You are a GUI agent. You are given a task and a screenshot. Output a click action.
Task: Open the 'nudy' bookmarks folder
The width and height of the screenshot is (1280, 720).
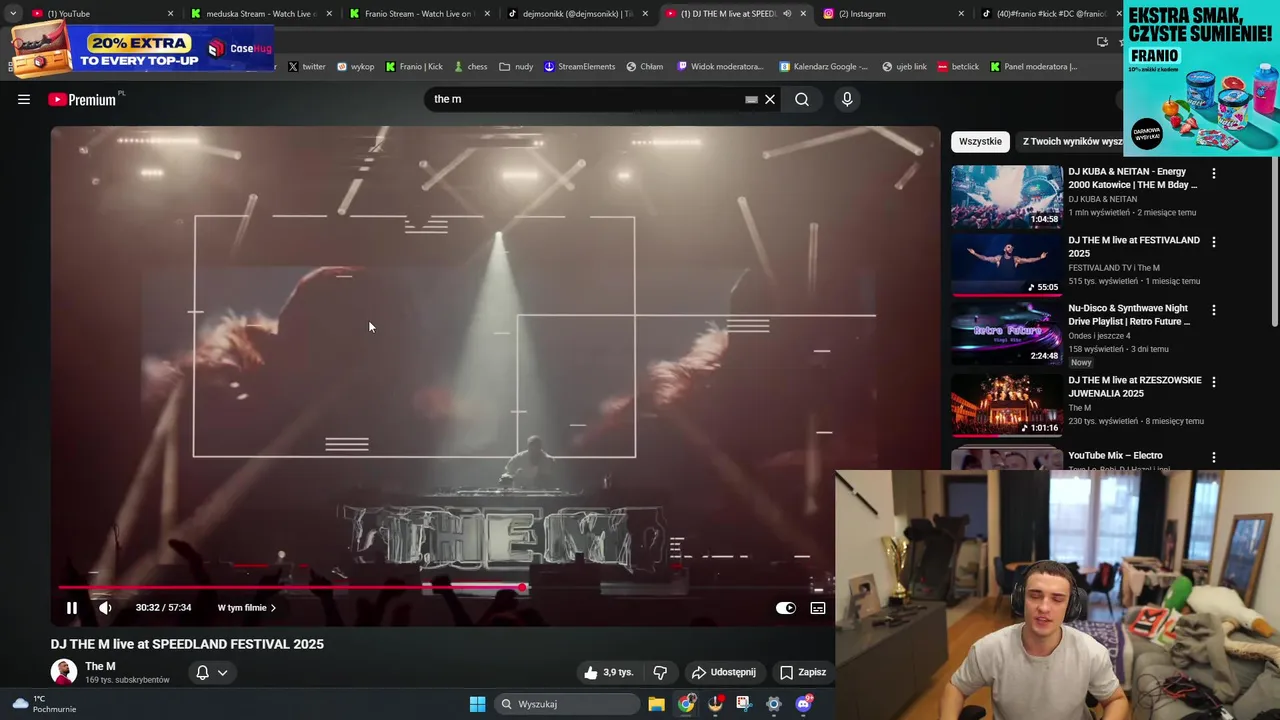[516, 67]
